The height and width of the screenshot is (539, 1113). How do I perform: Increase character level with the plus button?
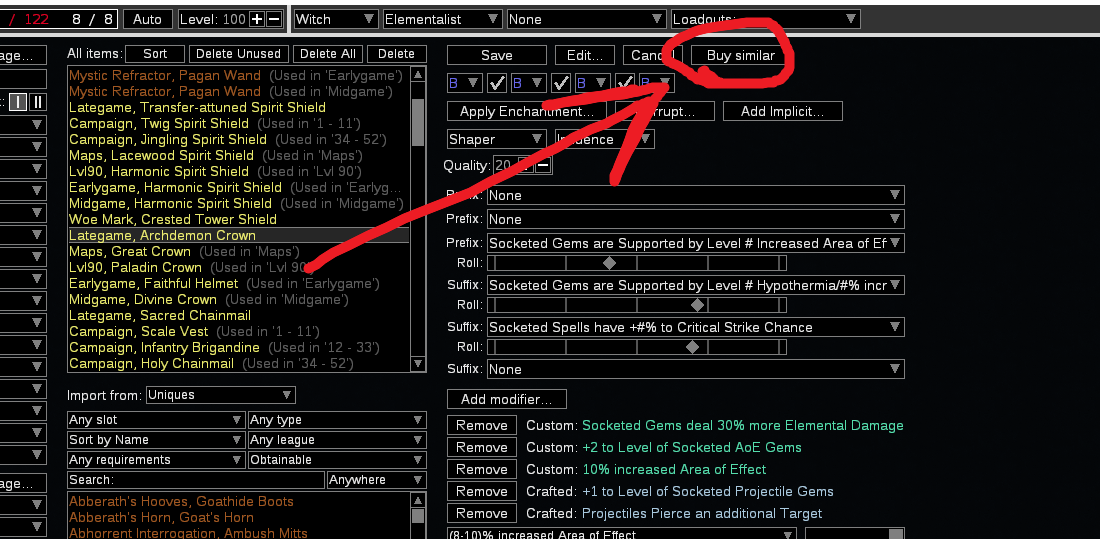[x=257, y=19]
